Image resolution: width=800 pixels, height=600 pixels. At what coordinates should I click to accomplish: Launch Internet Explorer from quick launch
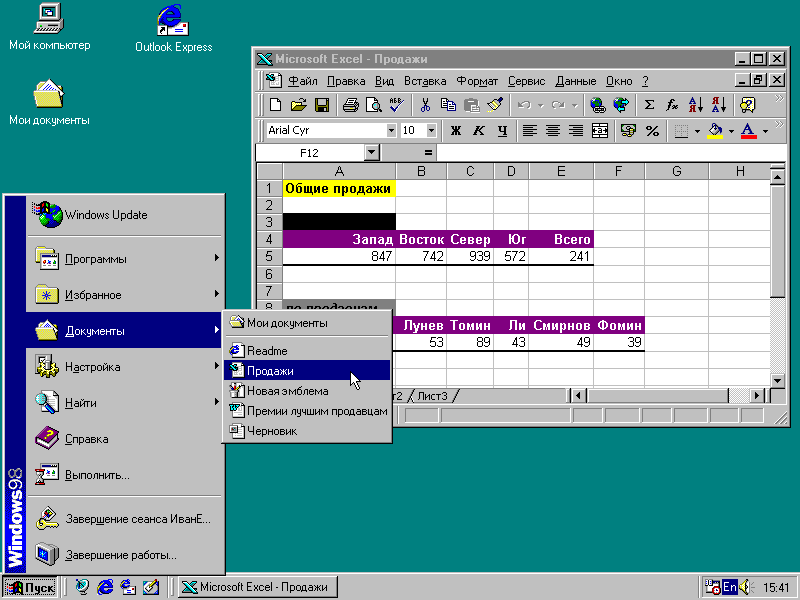point(105,587)
